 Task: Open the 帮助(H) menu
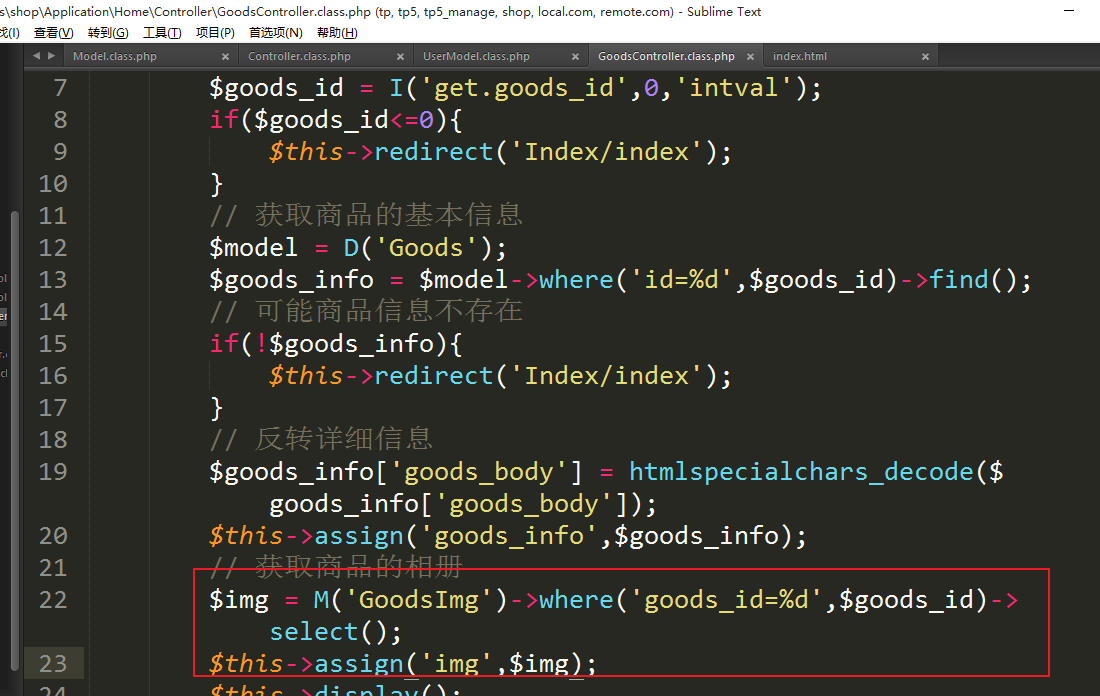pyautogui.click(x=337, y=33)
